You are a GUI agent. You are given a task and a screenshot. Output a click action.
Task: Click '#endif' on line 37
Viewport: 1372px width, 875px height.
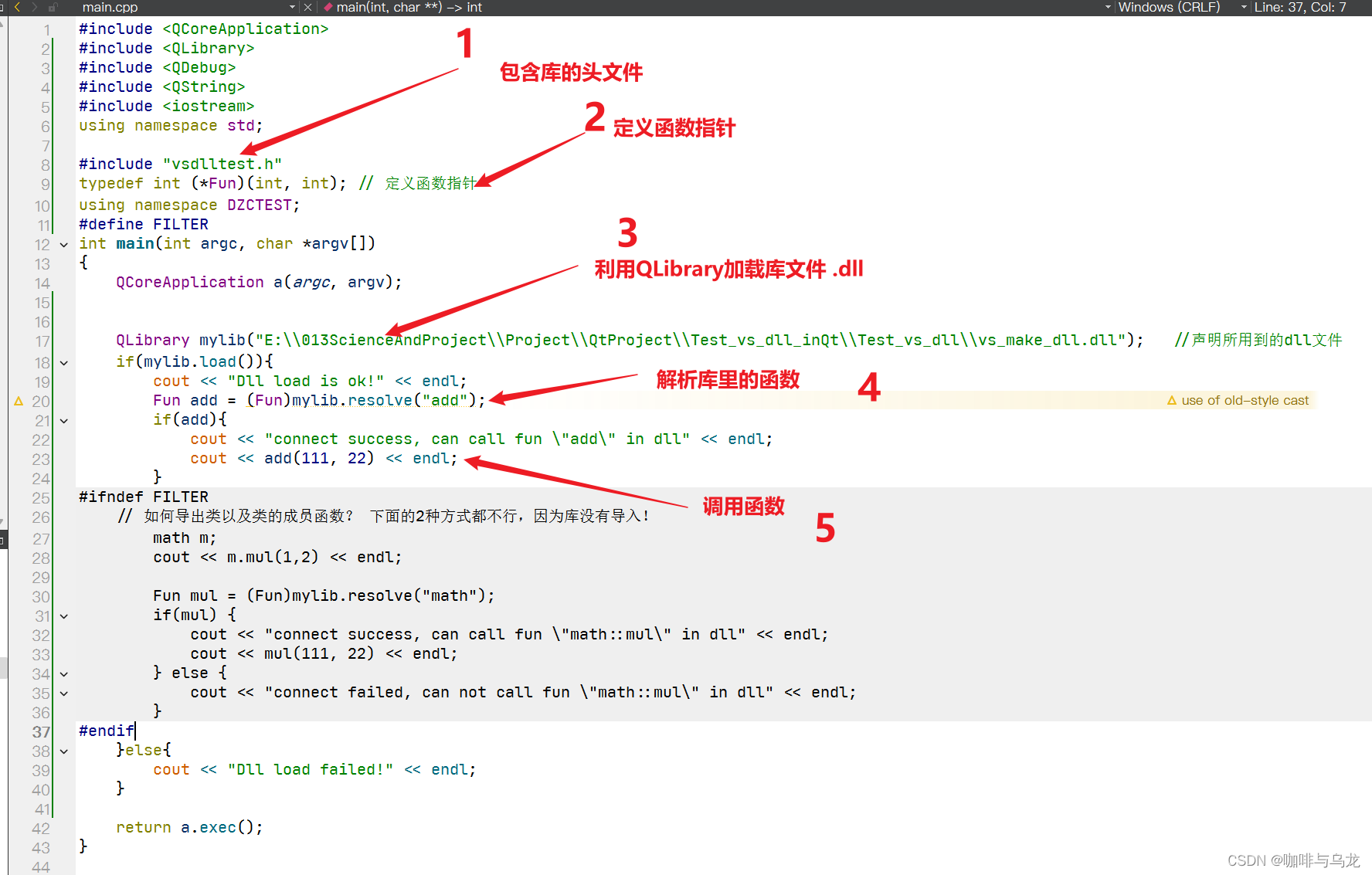point(107,731)
